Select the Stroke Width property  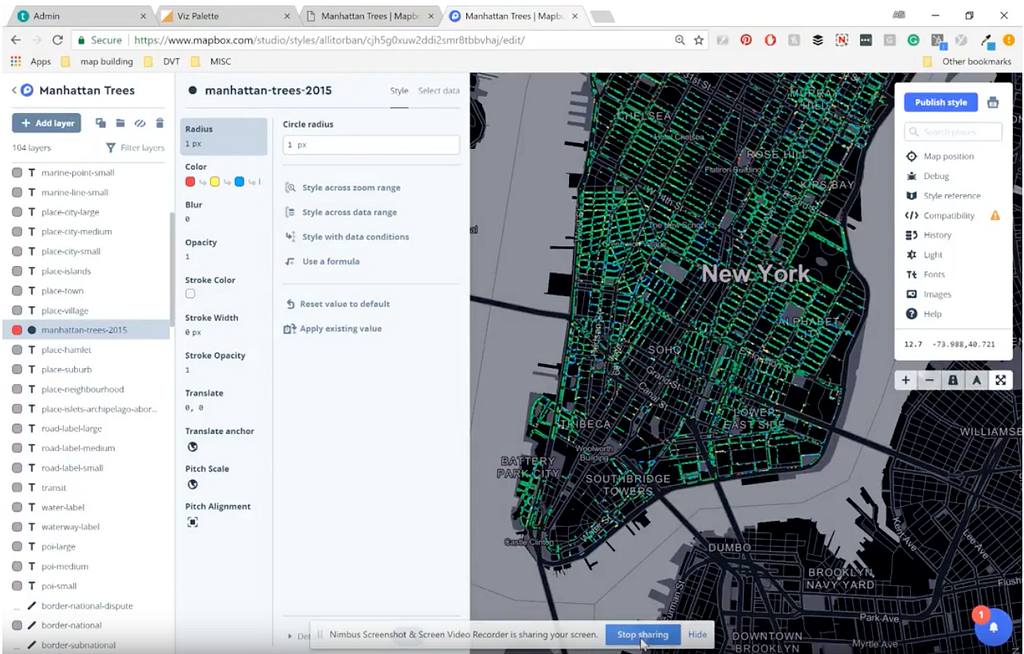point(223,325)
